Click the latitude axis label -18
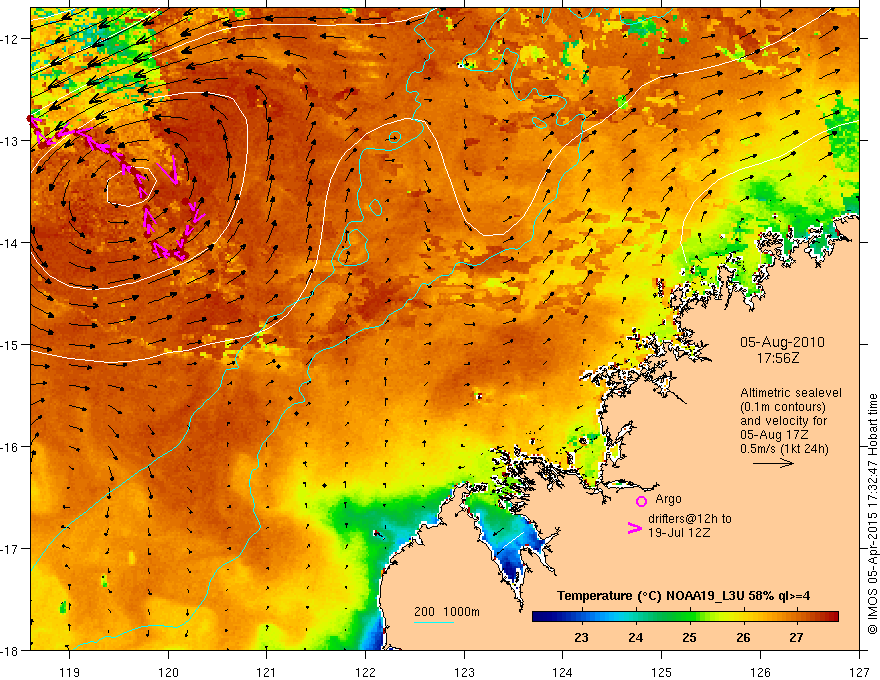Viewport: 880px width, 680px height. pos(10,651)
